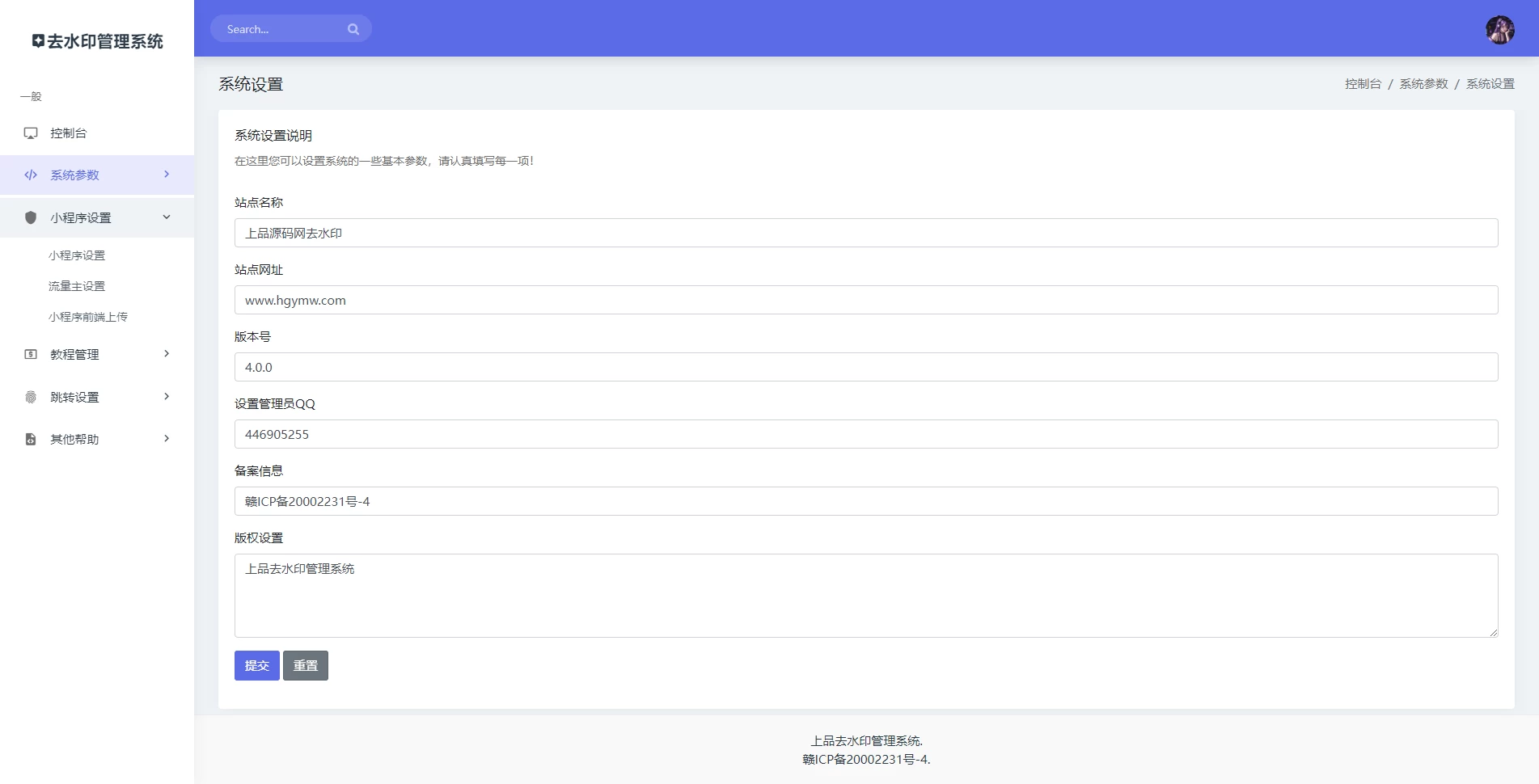Open the user avatar menu
Viewport: 1539px width, 784px height.
point(1499,30)
